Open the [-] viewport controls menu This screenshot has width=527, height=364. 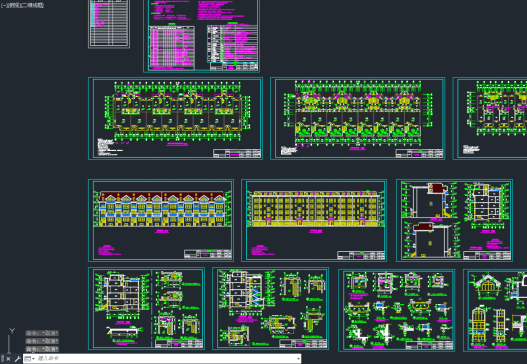[3, 5]
